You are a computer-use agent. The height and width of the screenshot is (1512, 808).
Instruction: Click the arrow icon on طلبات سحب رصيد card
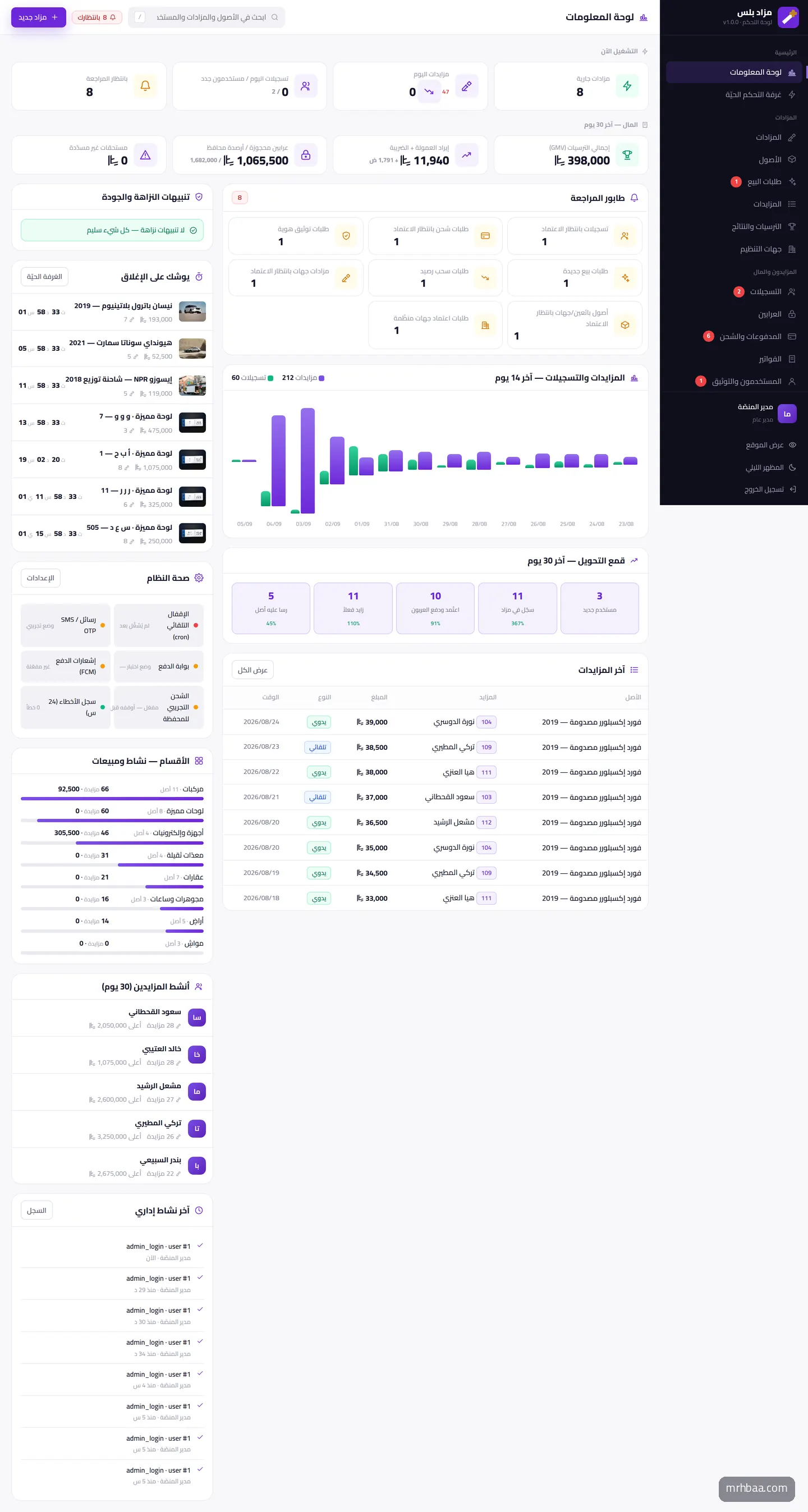(485, 278)
